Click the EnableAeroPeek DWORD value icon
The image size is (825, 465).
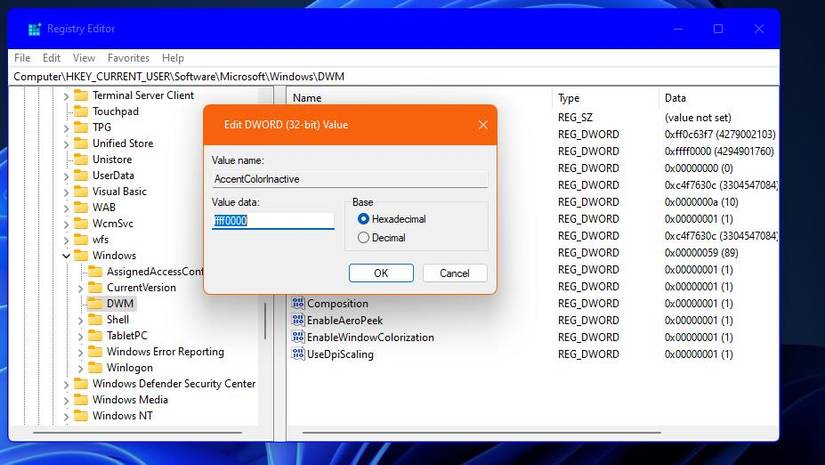pyautogui.click(x=298, y=320)
